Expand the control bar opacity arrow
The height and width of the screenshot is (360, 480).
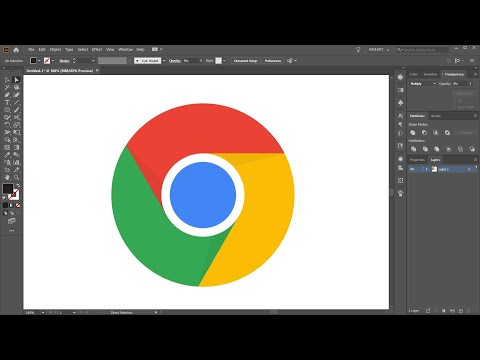201,61
